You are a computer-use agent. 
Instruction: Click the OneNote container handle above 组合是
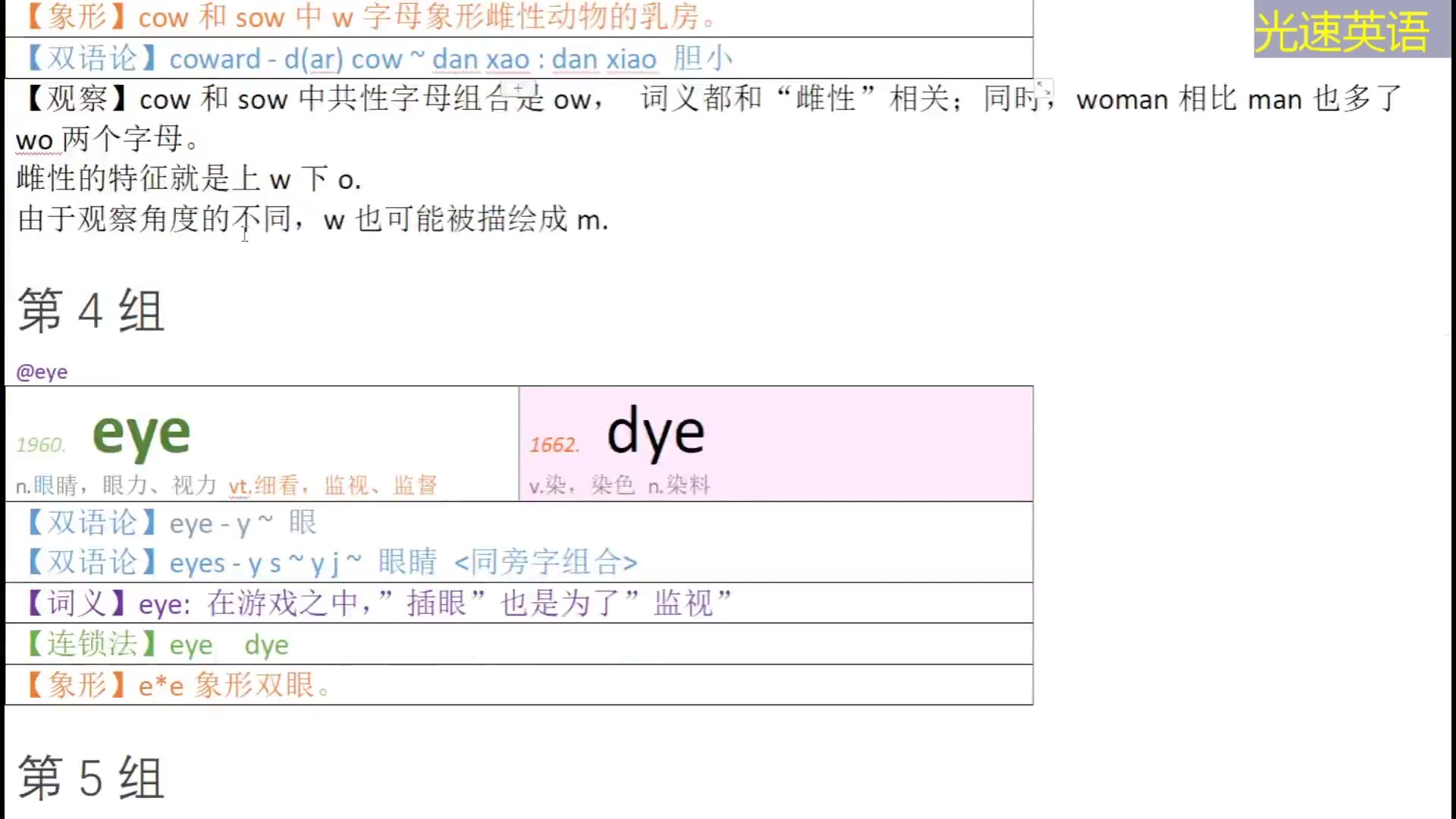coord(518,88)
